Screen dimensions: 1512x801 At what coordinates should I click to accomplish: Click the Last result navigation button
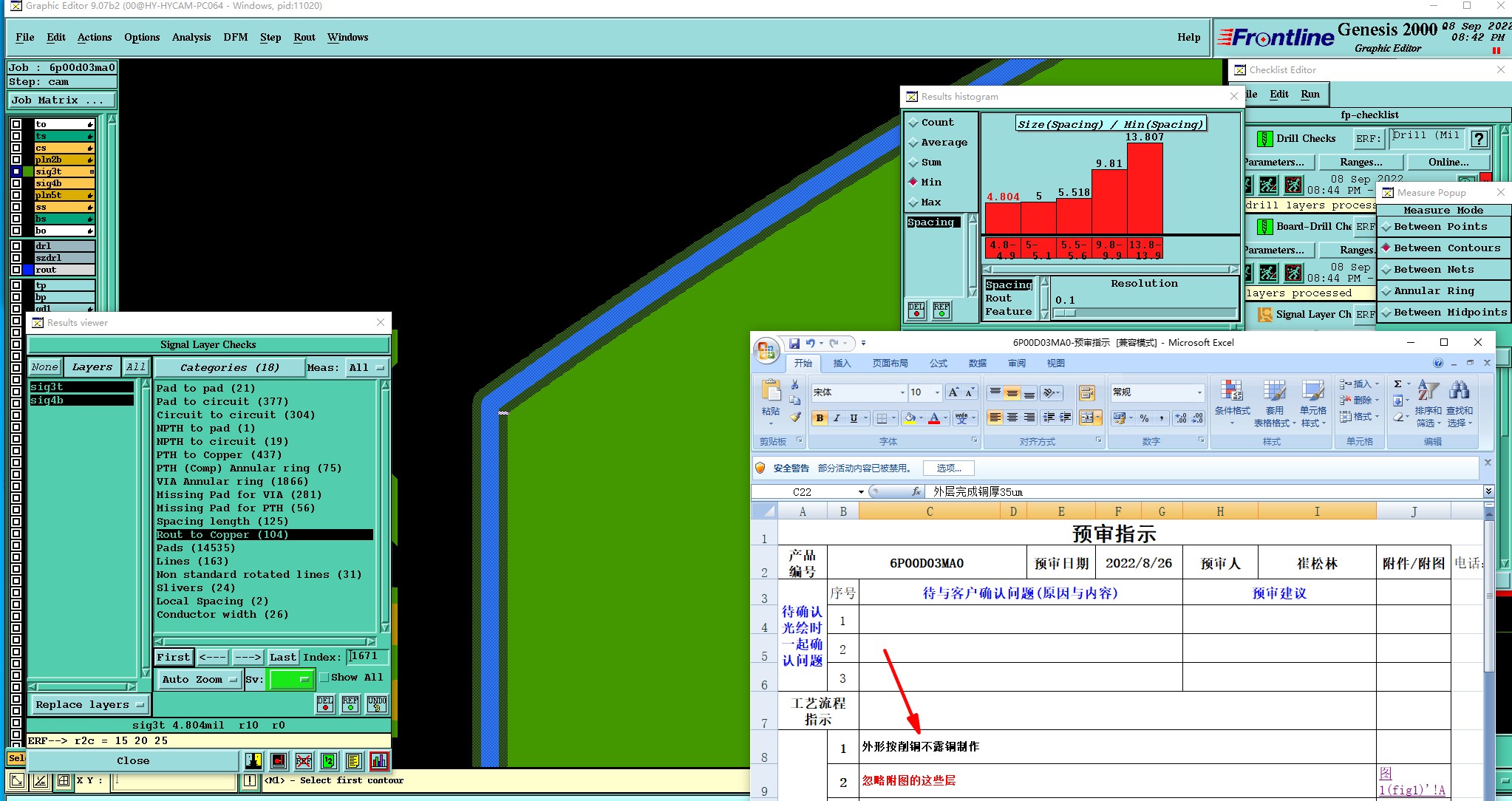(x=283, y=657)
